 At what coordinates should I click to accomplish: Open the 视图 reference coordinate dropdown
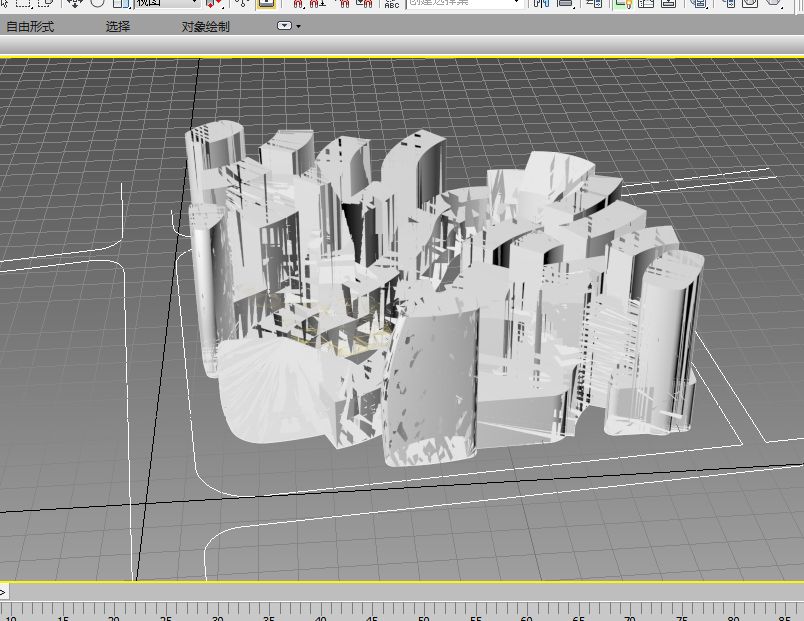(x=167, y=3)
